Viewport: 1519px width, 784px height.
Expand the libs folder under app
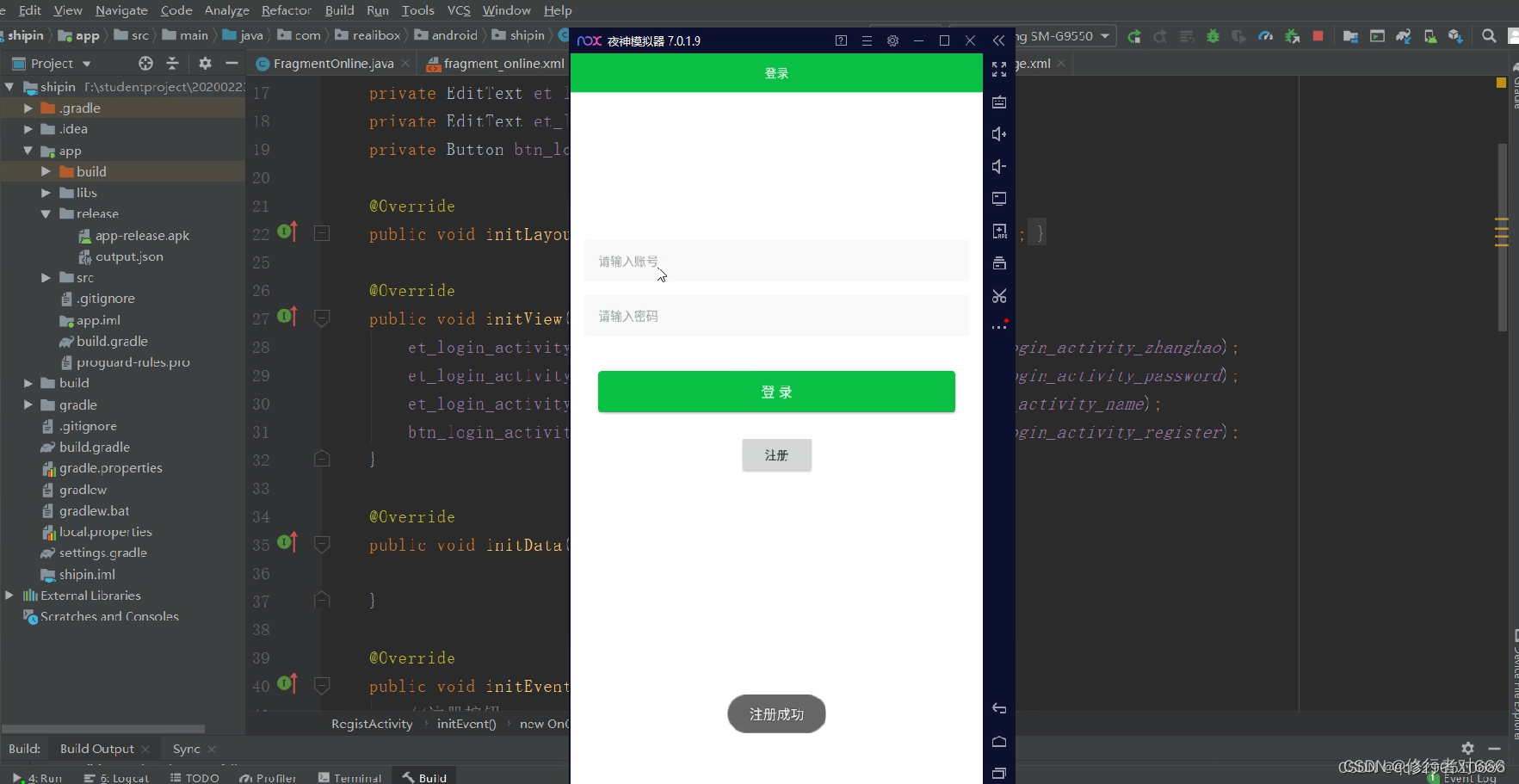tap(46, 193)
